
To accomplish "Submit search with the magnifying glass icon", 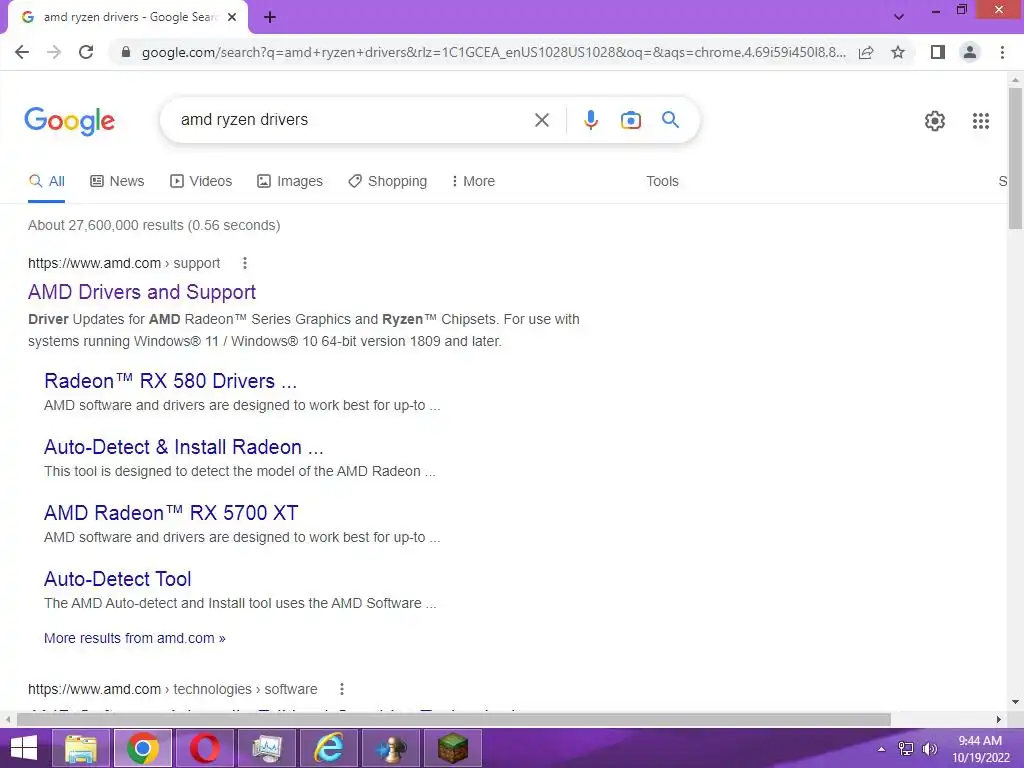I will (x=670, y=120).
